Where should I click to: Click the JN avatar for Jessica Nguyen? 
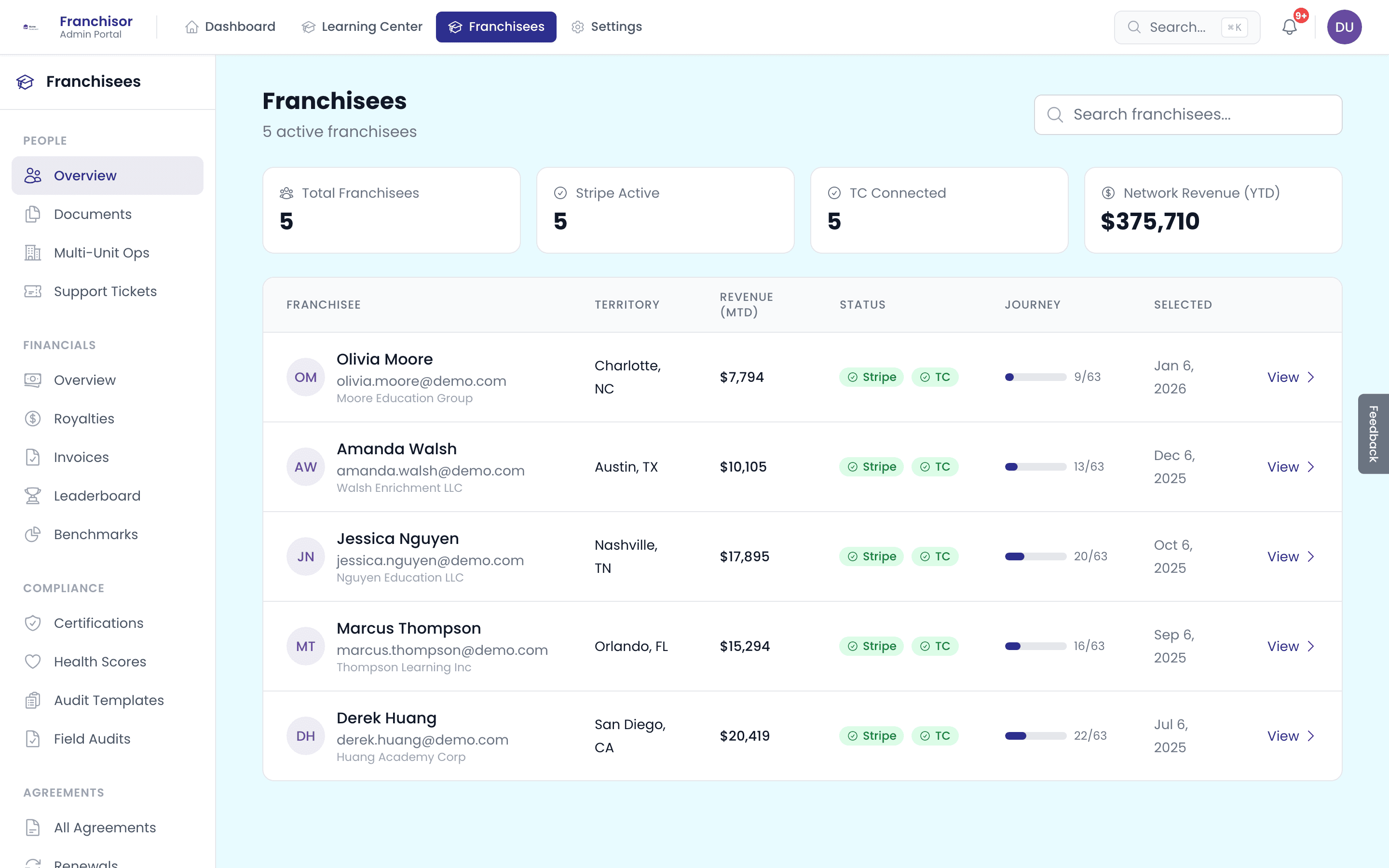tap(305, 556)
